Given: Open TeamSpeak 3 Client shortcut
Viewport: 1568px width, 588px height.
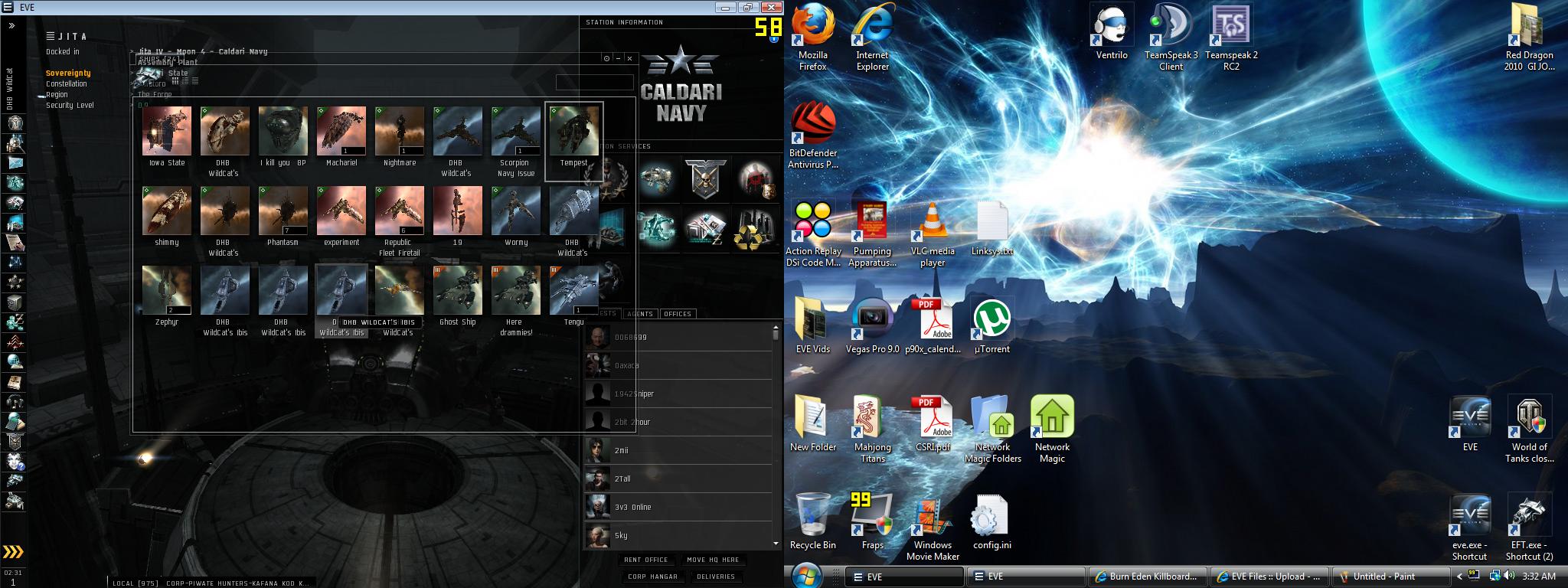Looking at the screenshot, I should 1171,38.
